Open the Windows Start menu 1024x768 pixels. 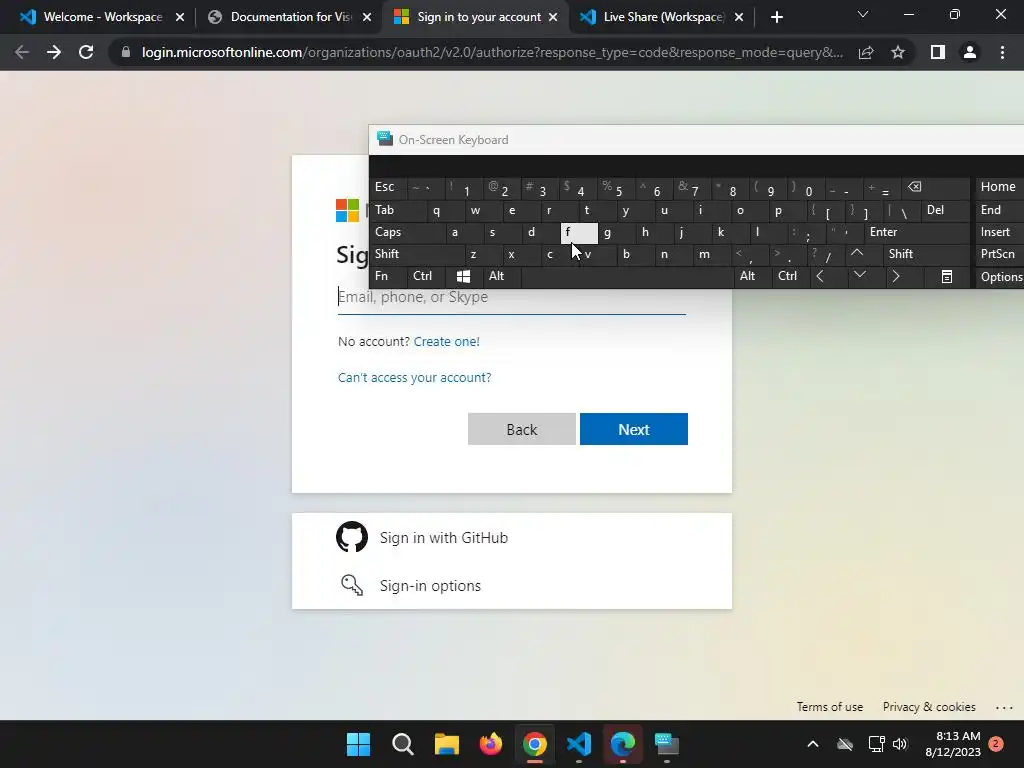click(359, 744)
